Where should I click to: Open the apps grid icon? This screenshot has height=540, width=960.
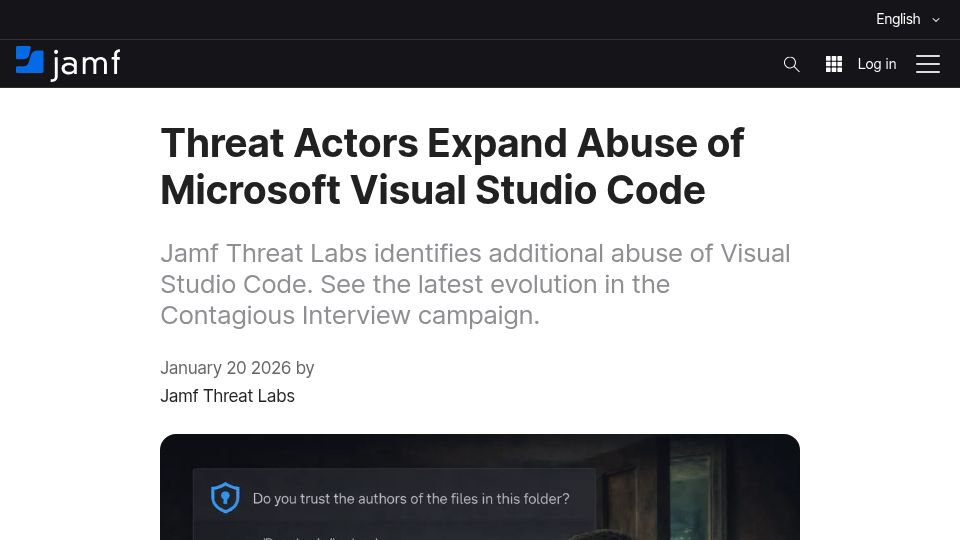833,64
